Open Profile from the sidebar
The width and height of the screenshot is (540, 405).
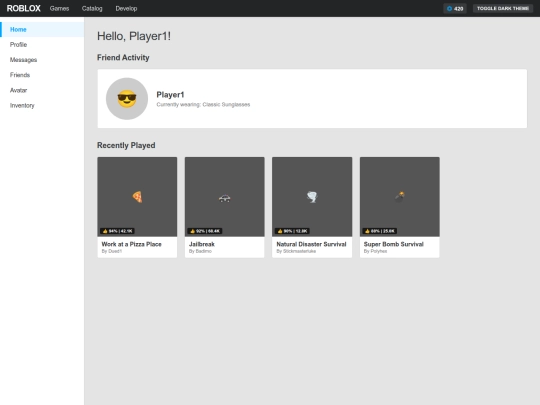pos(42,44)
